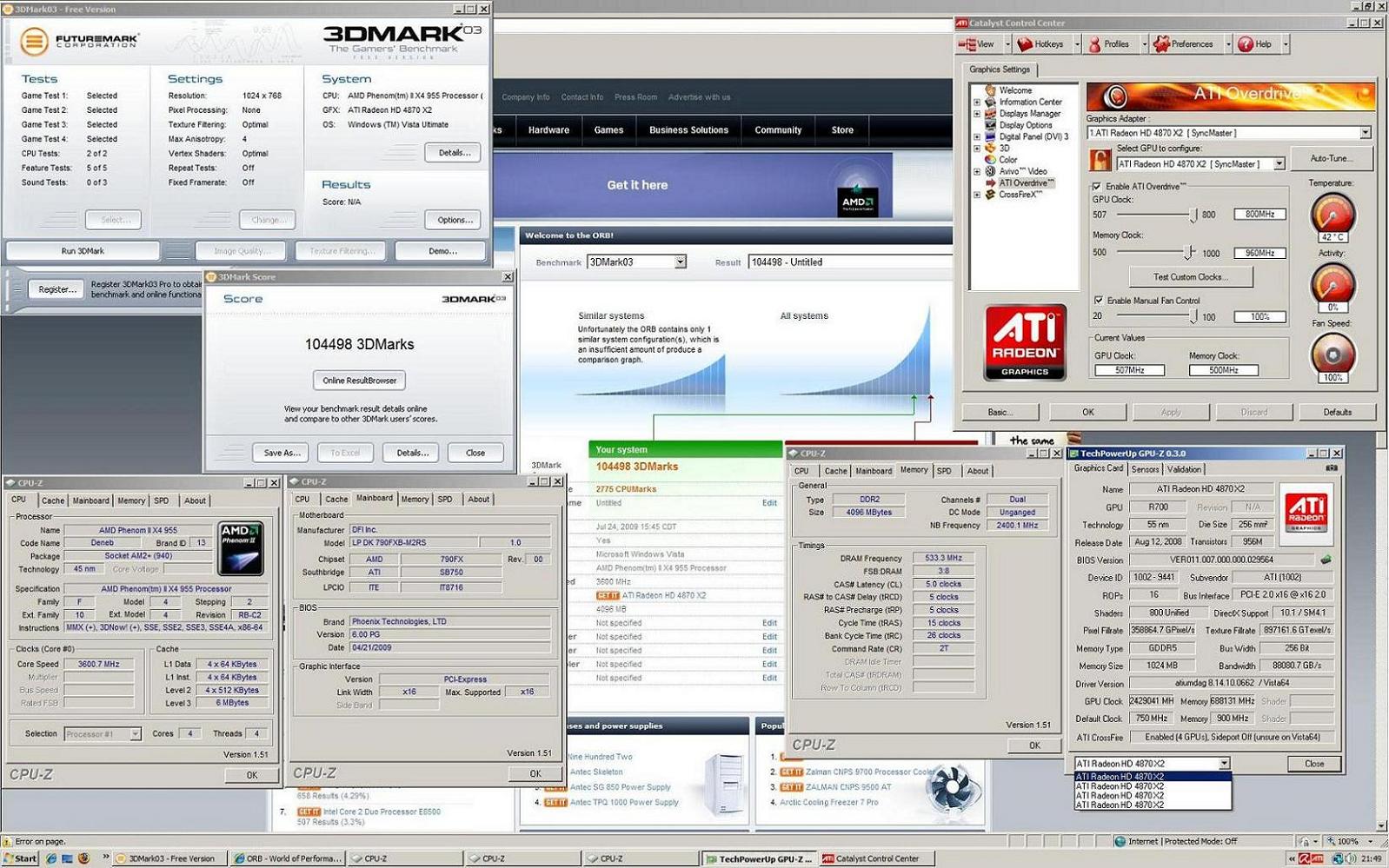The height and width of the screenshot is (868, 1389).
Task: Select the 3D icon in Catalyst tree
Action: point(990,148)
